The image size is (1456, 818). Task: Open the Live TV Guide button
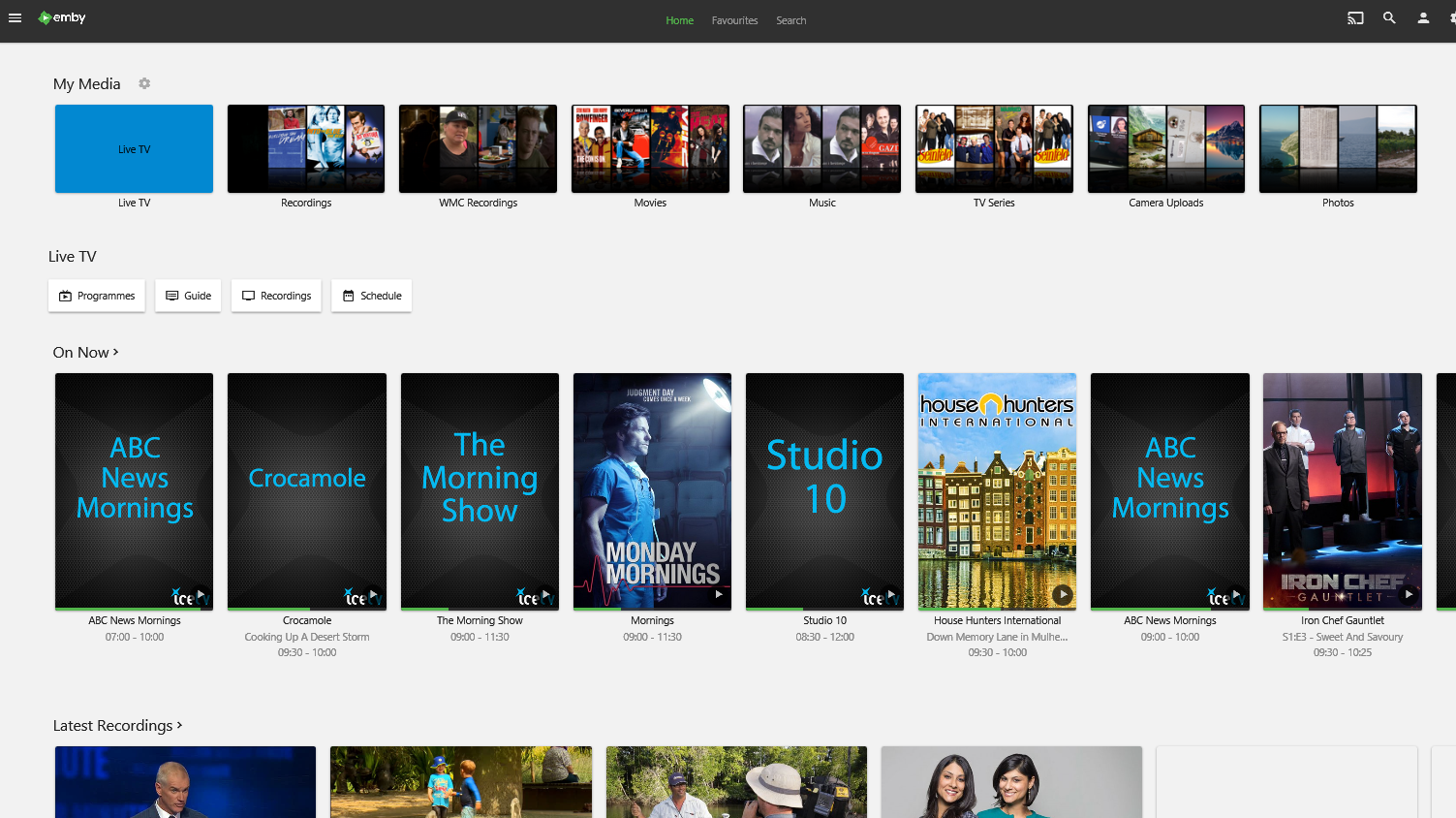tap(188, 296)
